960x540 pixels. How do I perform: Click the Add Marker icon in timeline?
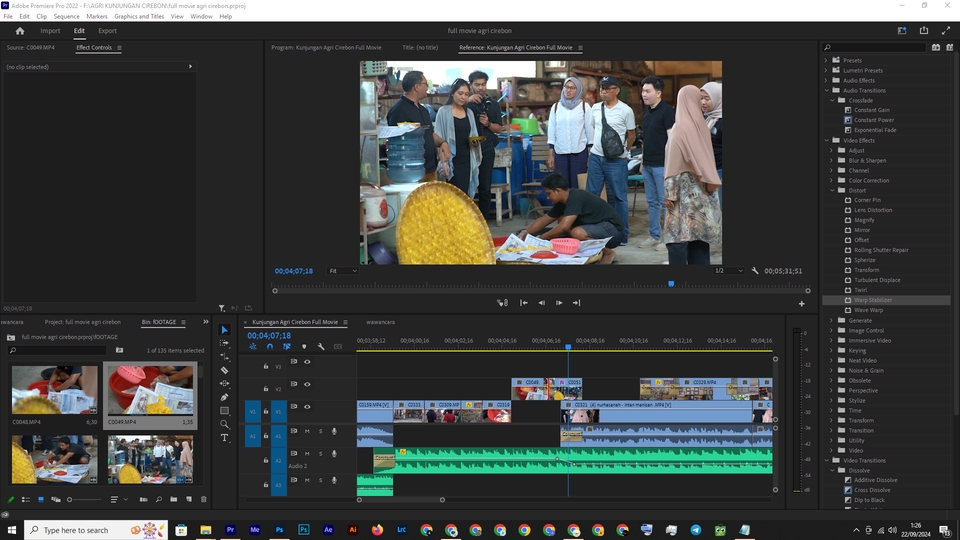(304, 347)
